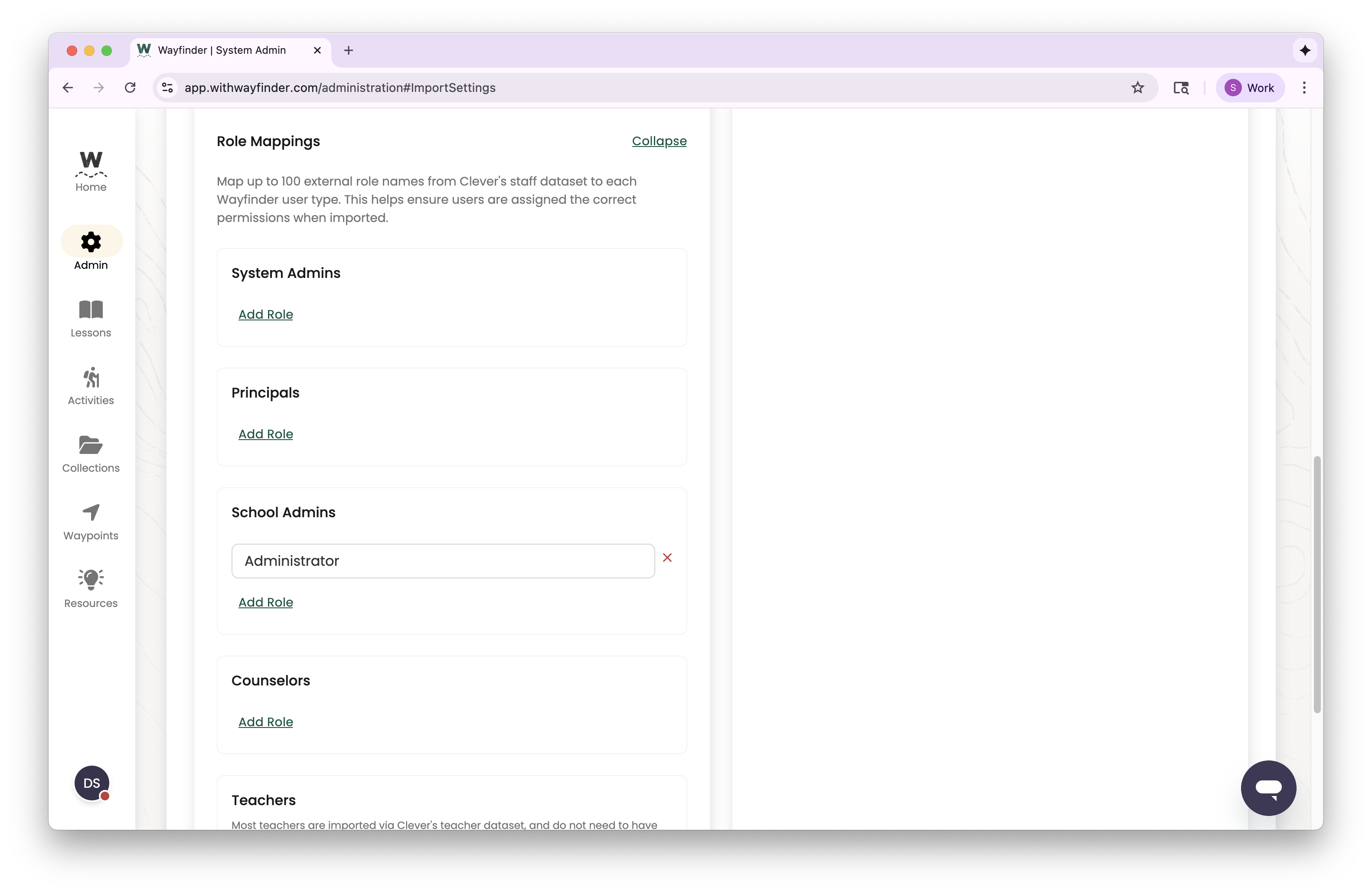
Task: Open Waypoints in the sidebar
Action: point(91,522)
